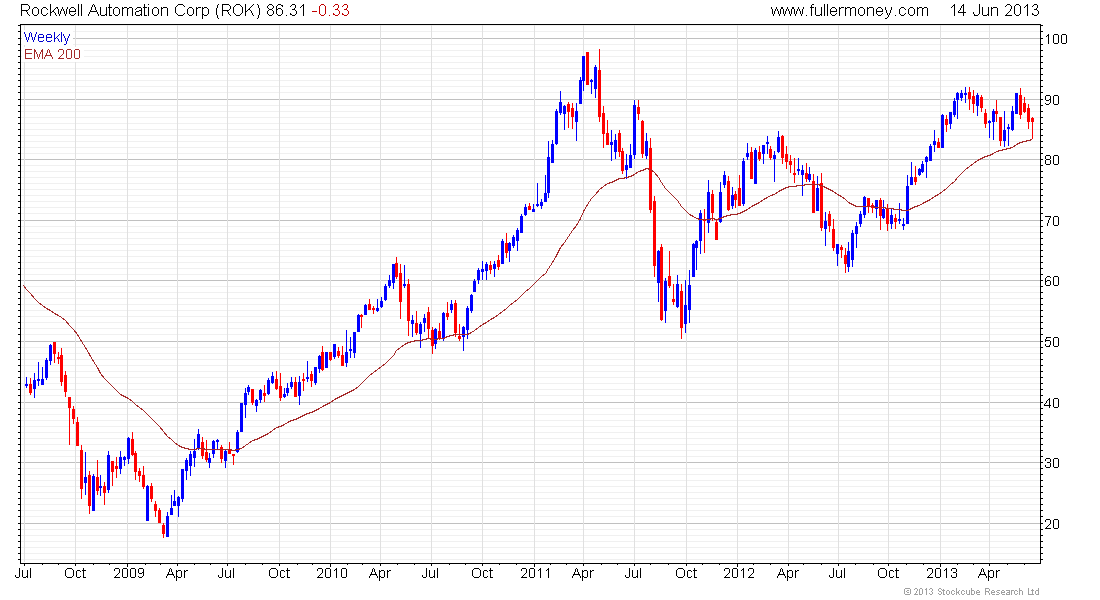Click the early 2009 lowest candlestick near 18
The width and height of the screenshot is (1100, 600).
(164, 529)
